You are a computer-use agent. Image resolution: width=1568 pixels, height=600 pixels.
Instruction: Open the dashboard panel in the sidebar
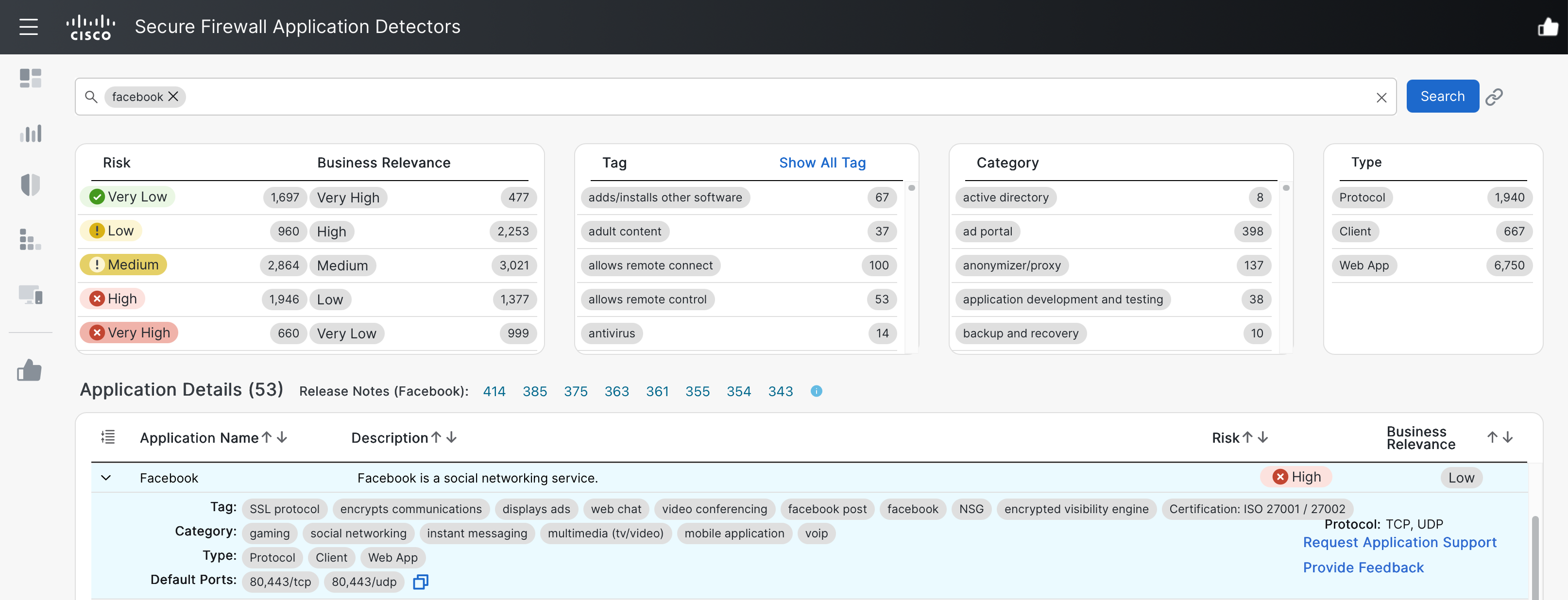pos(30,78)
